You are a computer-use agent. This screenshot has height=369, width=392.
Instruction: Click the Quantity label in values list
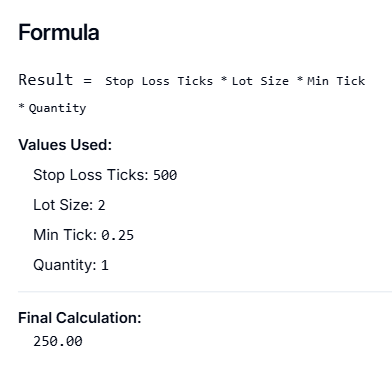65,265
